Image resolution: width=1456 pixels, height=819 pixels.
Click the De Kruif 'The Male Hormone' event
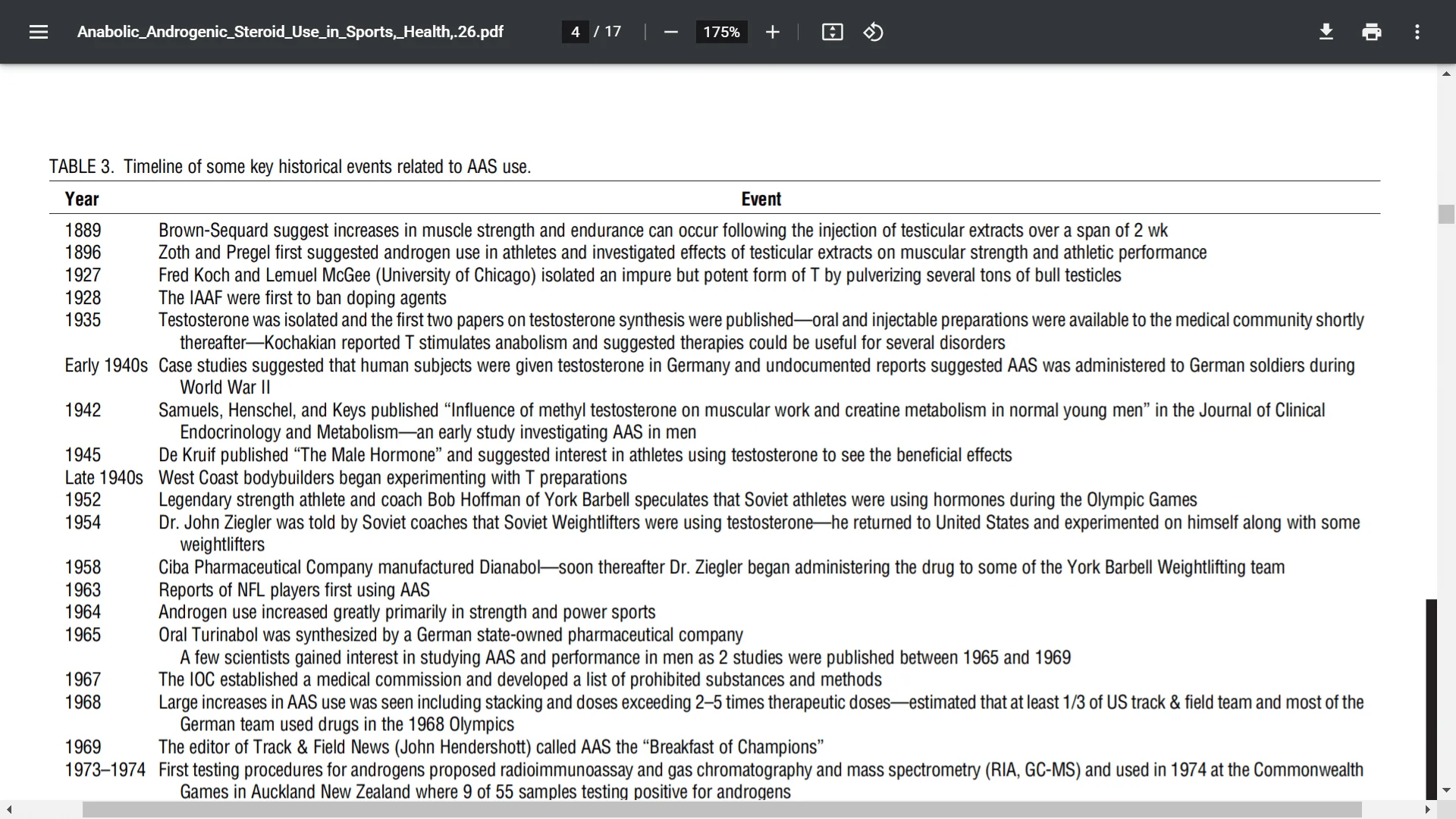pyautogui.click(x=585, y=455)
